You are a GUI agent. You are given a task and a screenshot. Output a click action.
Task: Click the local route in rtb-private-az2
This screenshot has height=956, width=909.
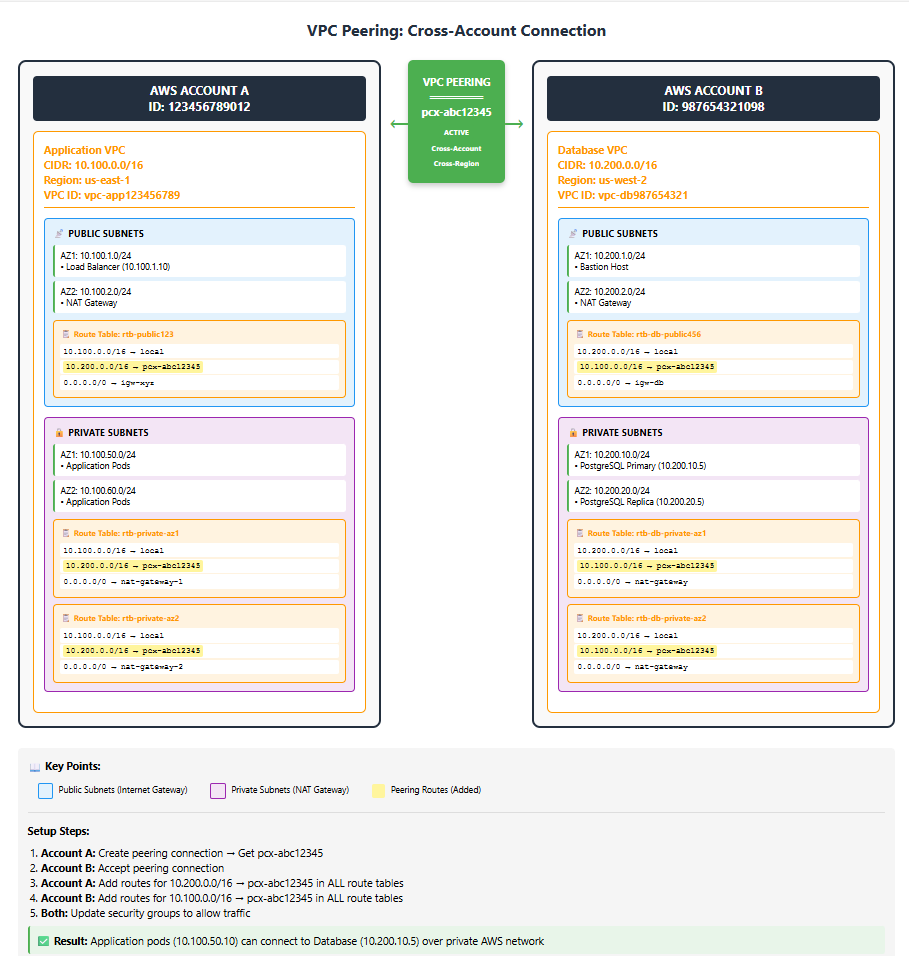199,635
